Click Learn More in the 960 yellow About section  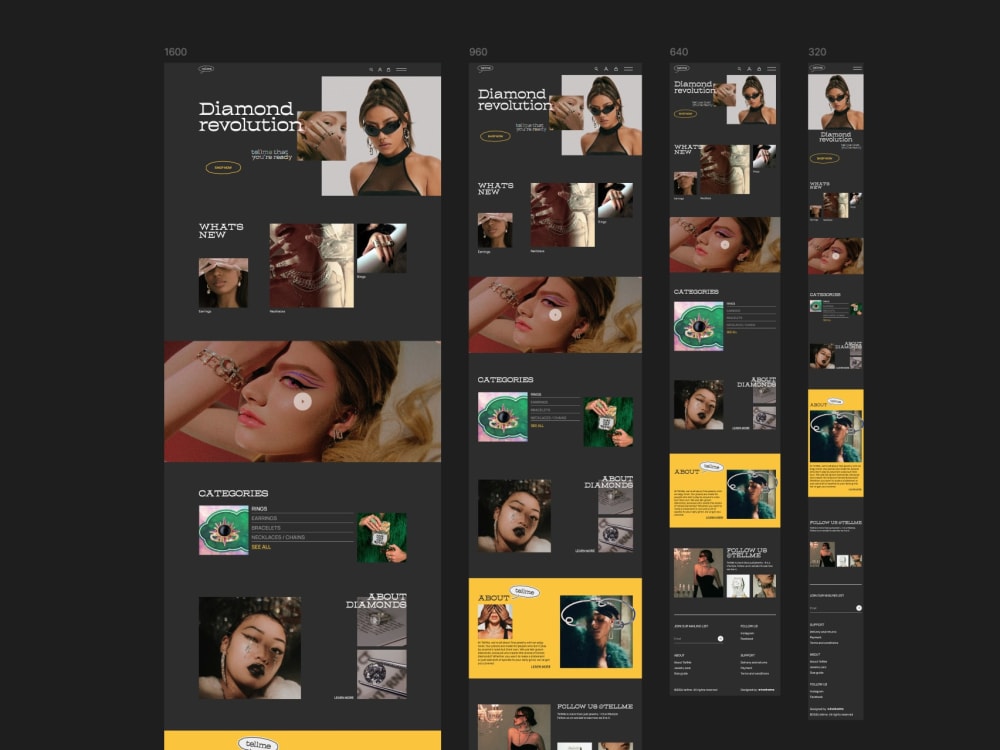pos(541,666)
